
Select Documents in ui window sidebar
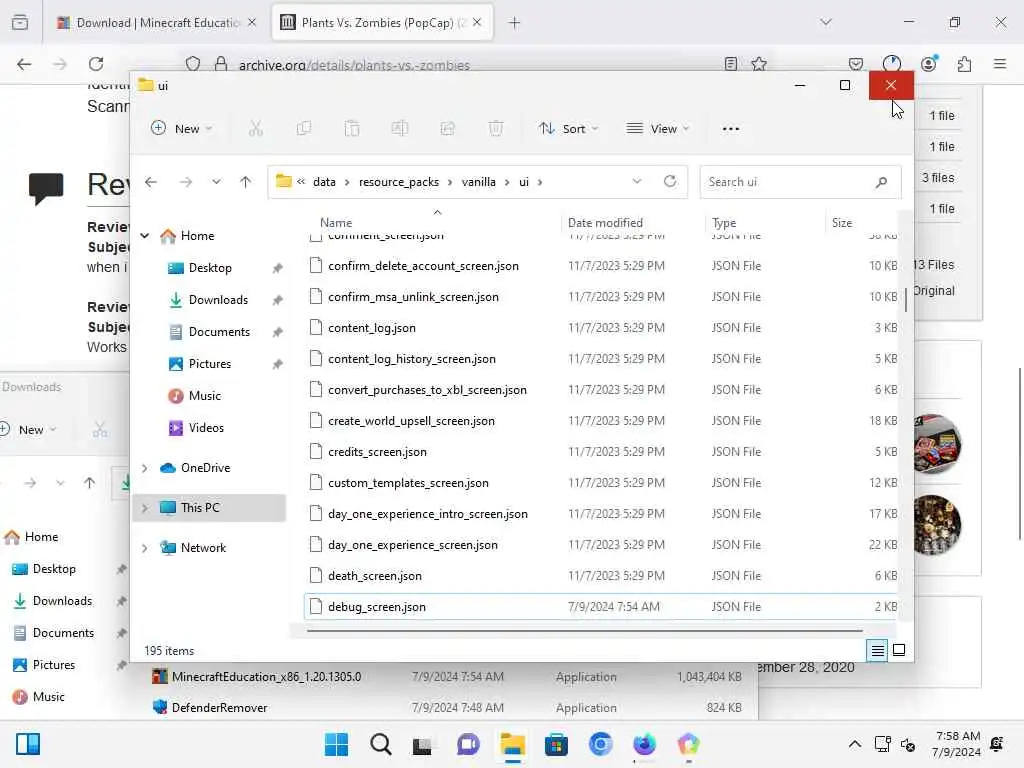click(219, 332)
